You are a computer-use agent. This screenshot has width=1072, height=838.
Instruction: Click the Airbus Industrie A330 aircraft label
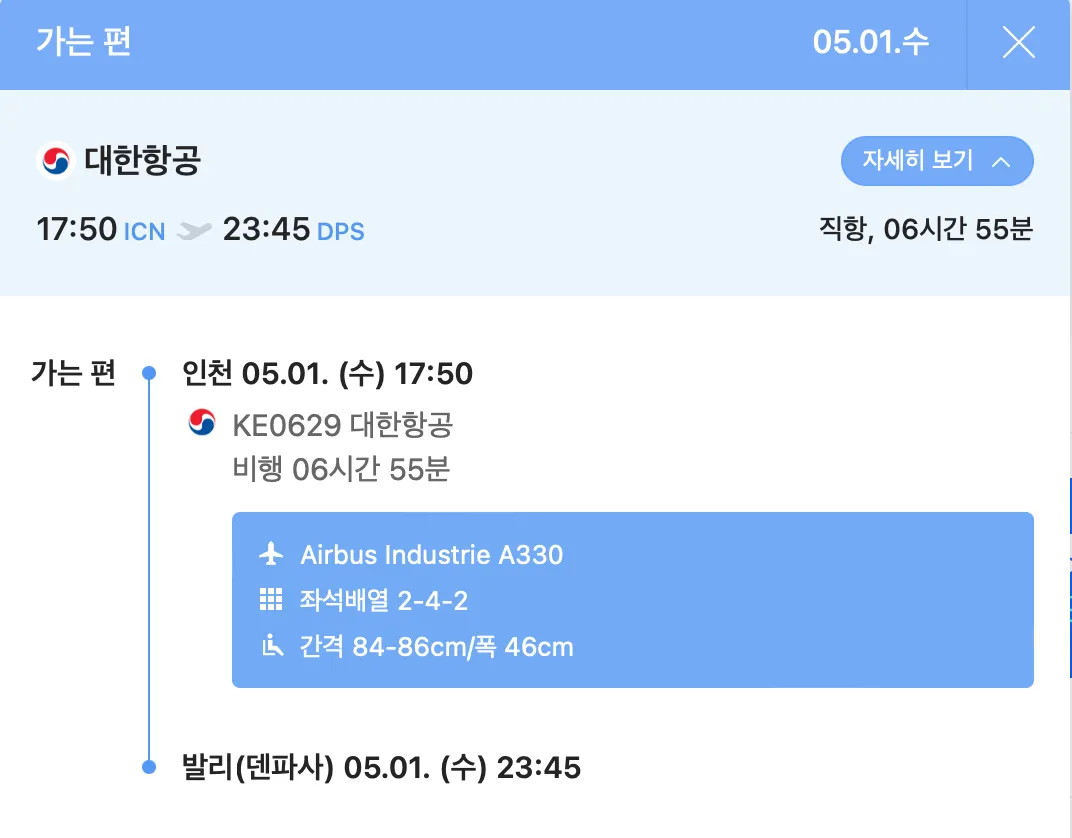click(x=431, y=554)
